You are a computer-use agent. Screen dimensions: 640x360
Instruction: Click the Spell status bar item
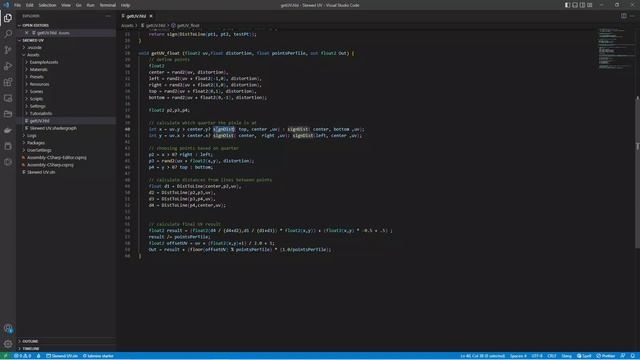tap(584, 356)
